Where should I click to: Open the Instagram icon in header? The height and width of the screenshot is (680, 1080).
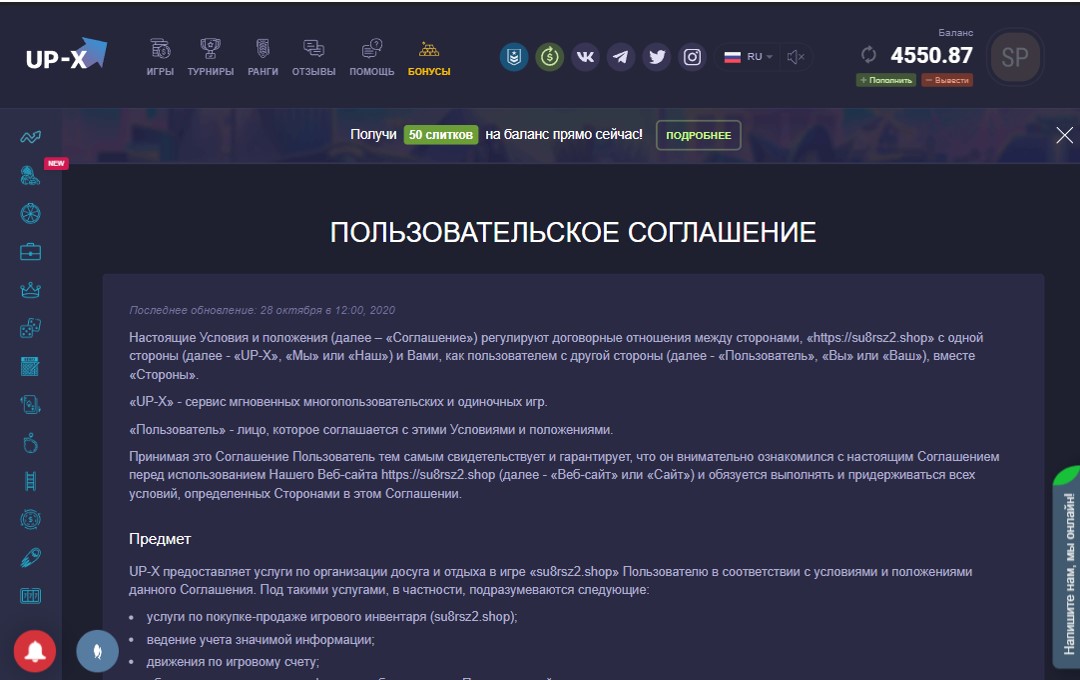click(692, 57)
